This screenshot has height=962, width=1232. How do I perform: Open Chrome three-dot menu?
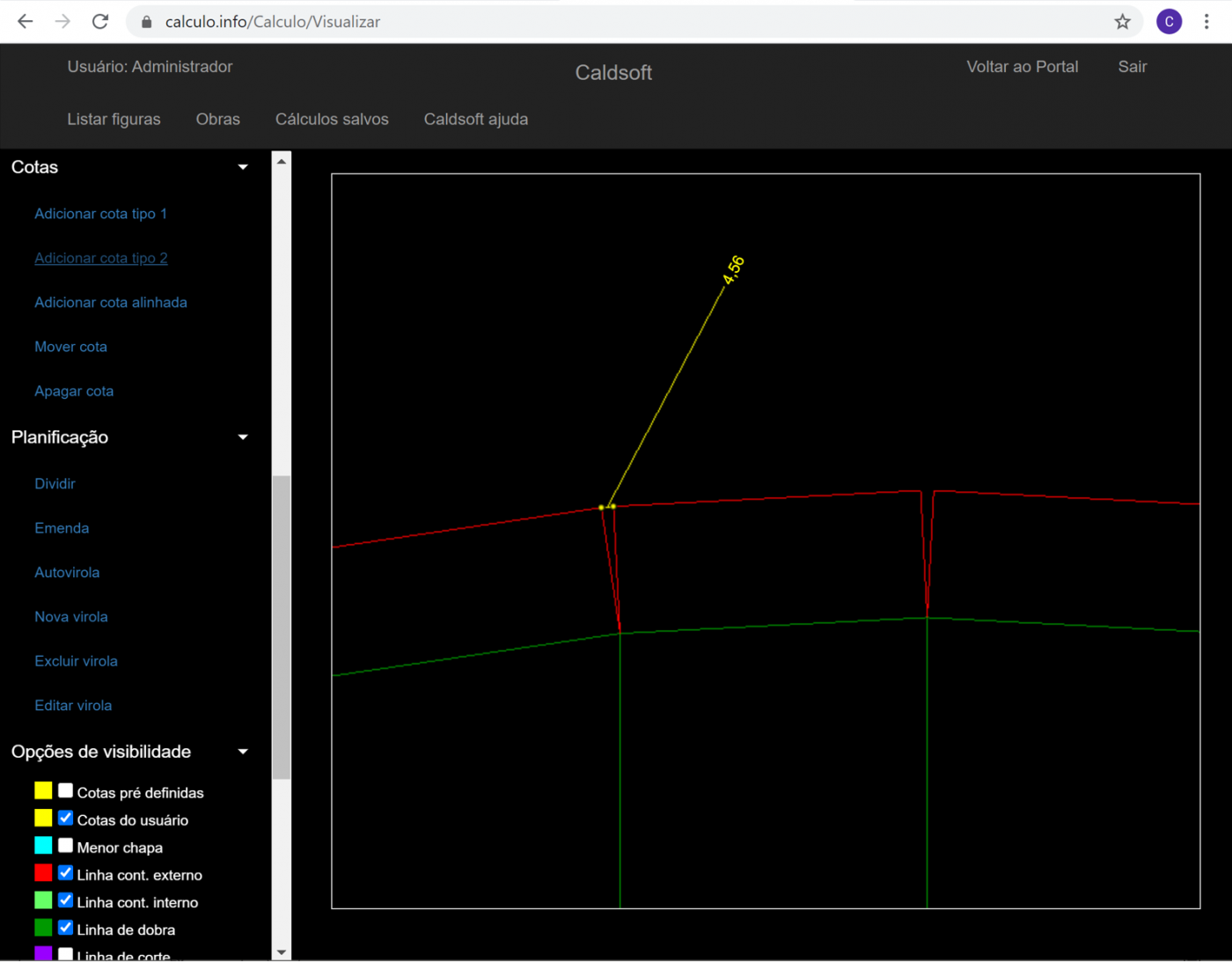click(1206, 22)
